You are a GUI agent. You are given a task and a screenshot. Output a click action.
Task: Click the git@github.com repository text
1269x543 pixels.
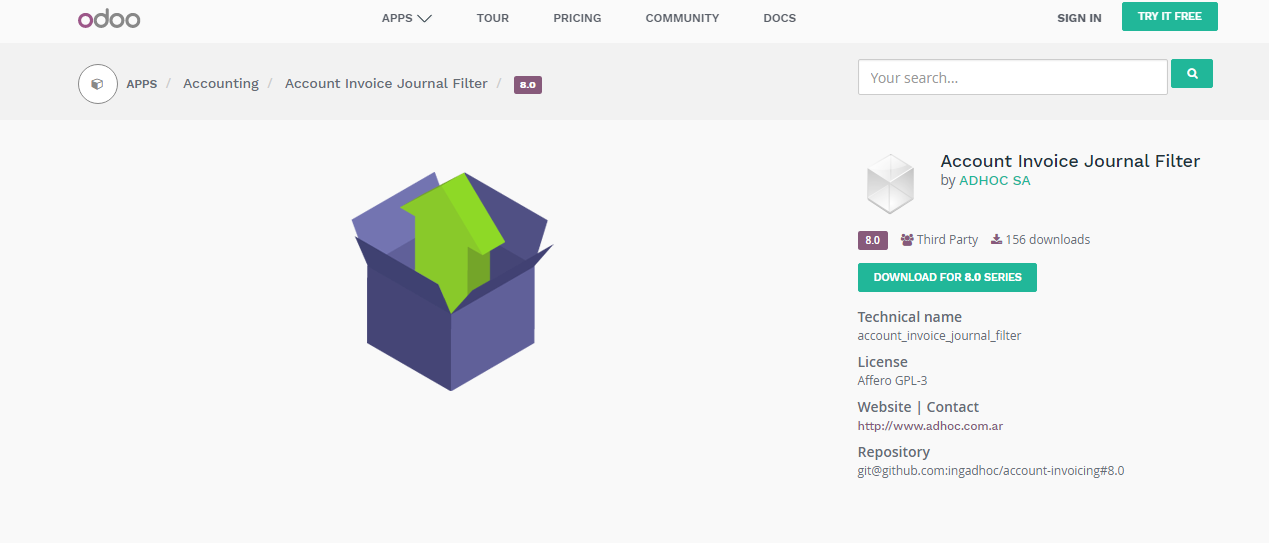coord(990,471)
